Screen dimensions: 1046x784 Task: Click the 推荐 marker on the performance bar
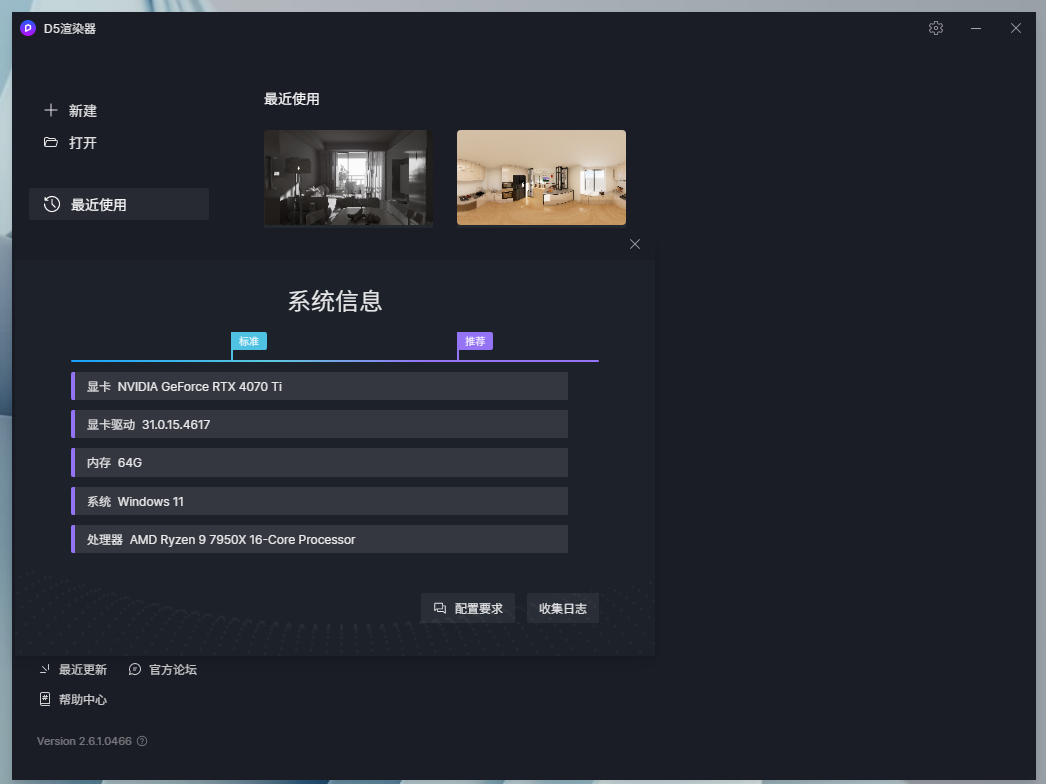pos(475,342)
